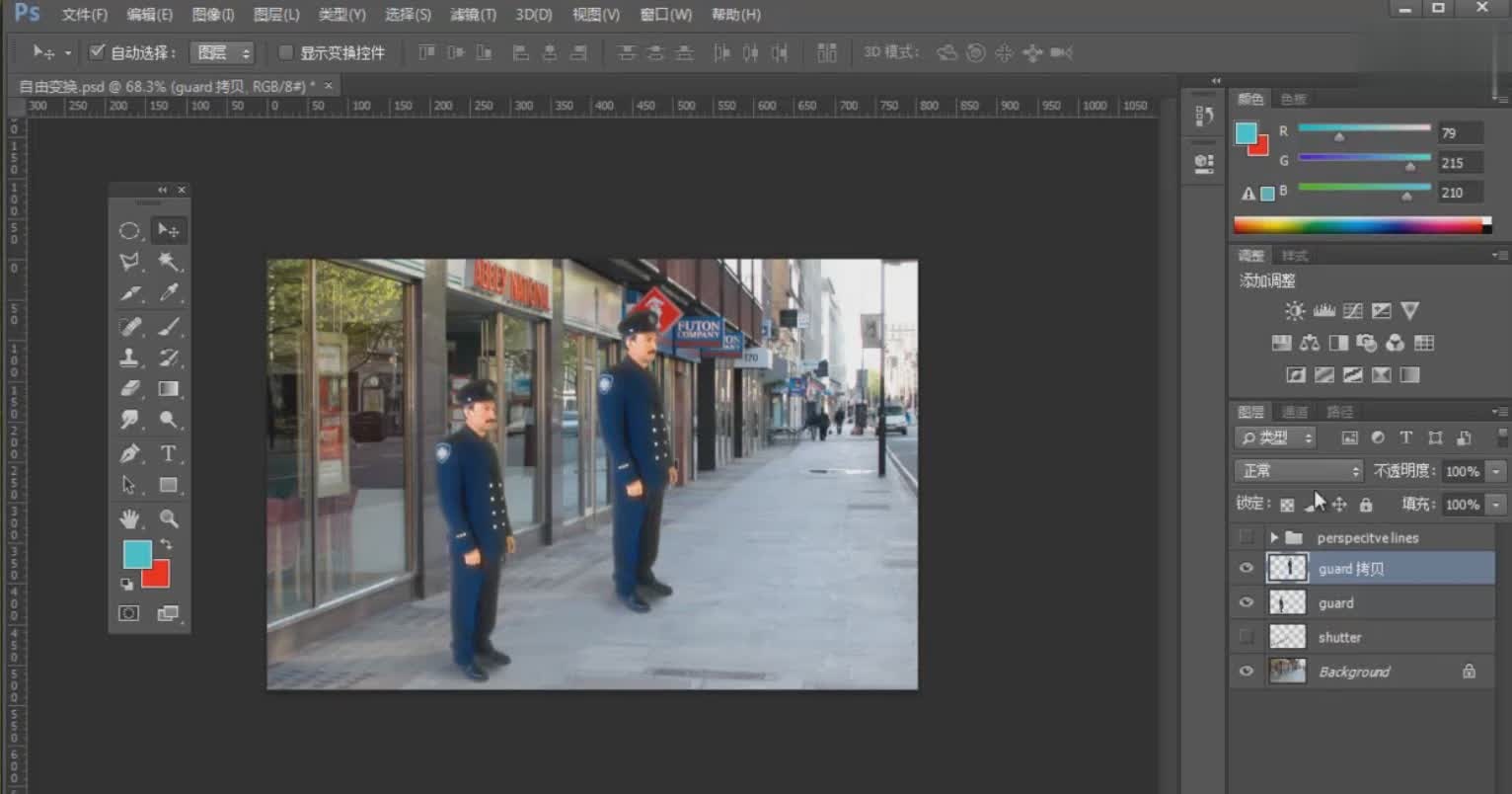Toggle lock all for the layer

pyautogui.click(x=1366, y=505)
